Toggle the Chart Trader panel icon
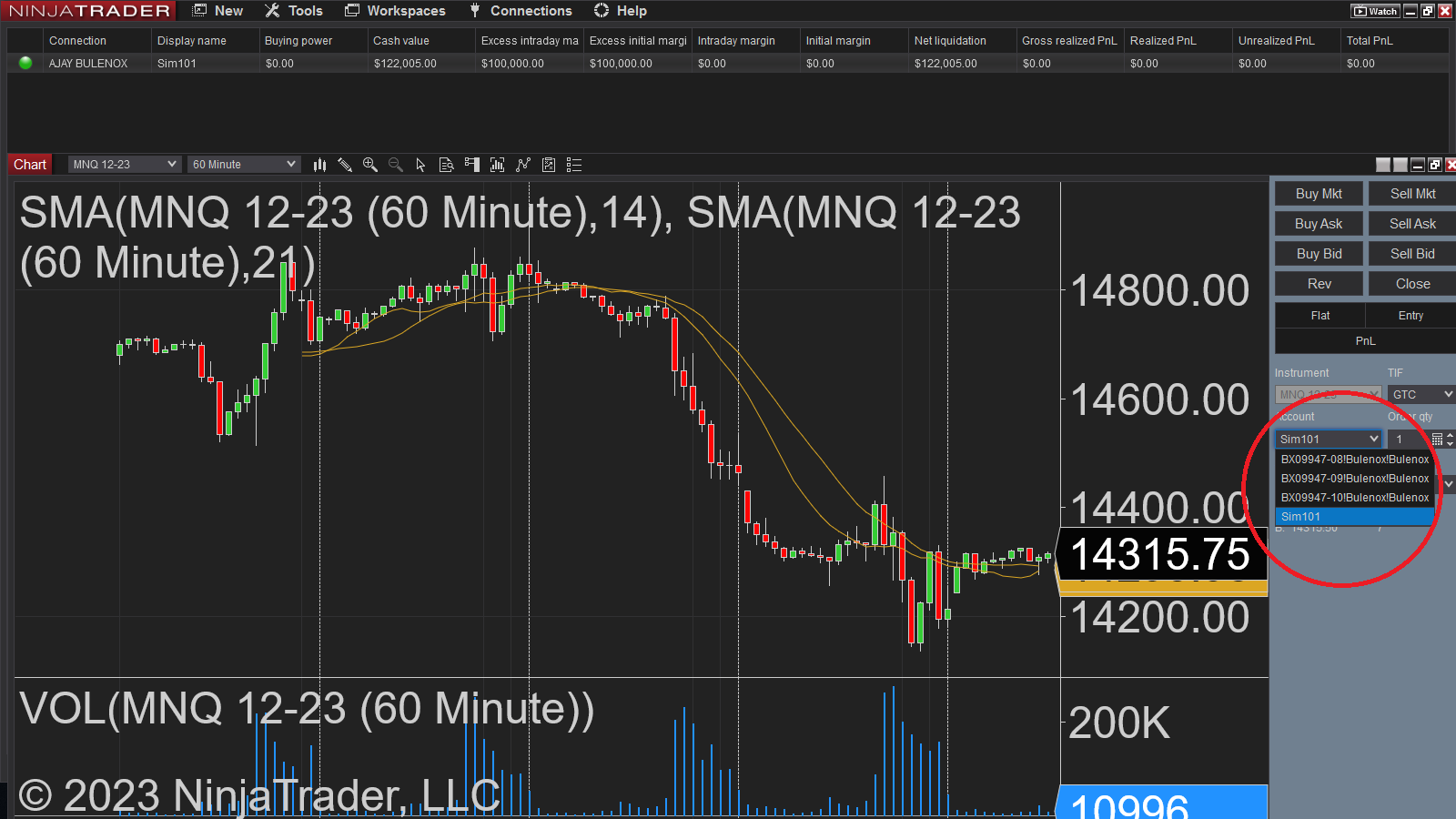 471,165
